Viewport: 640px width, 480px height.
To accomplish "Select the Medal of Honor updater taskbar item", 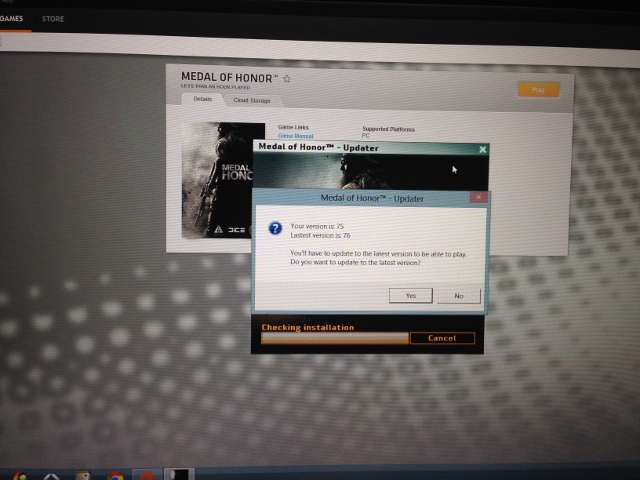I will tap(179, 474).
